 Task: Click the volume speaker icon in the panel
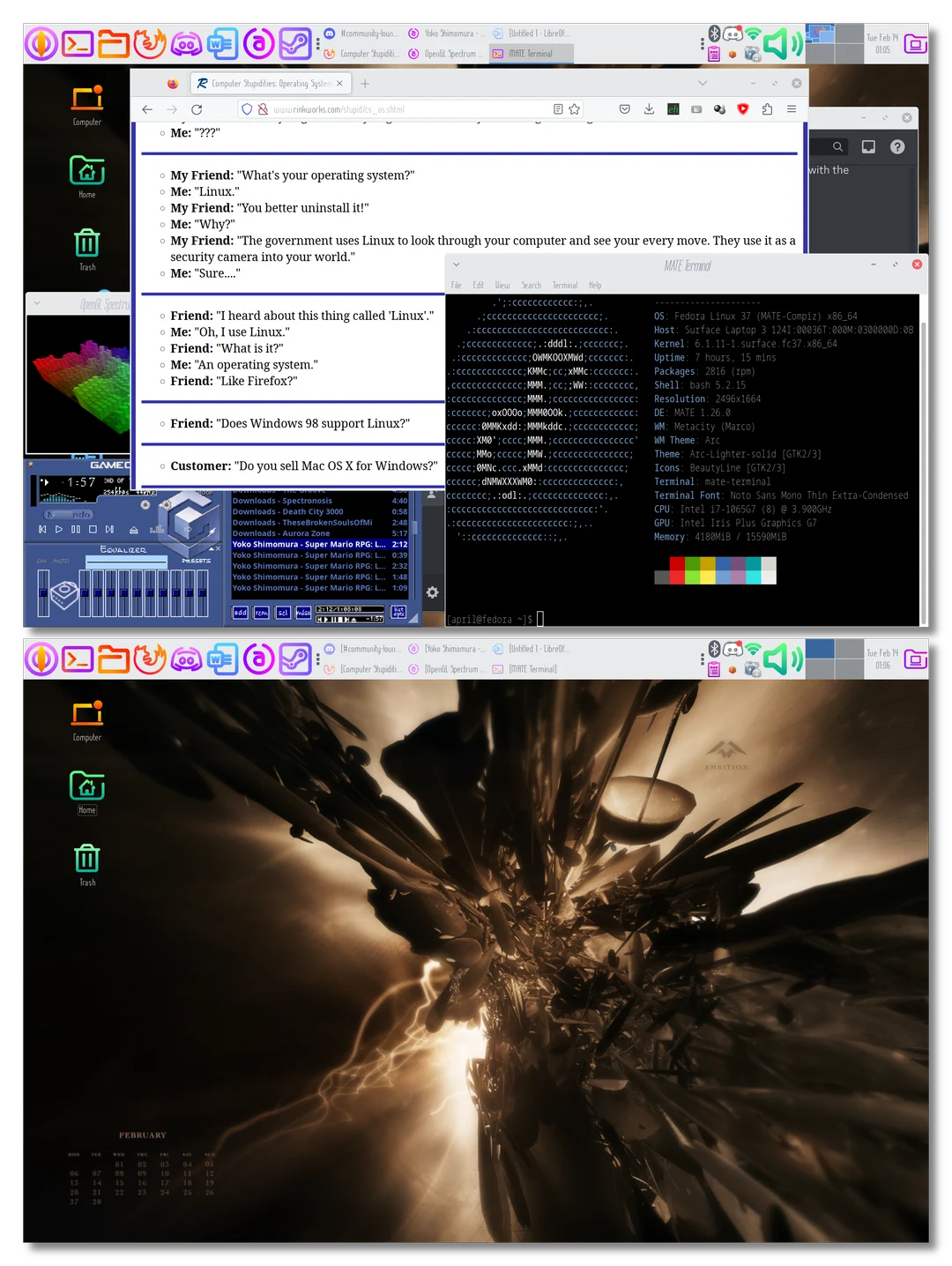coord(781,42)
